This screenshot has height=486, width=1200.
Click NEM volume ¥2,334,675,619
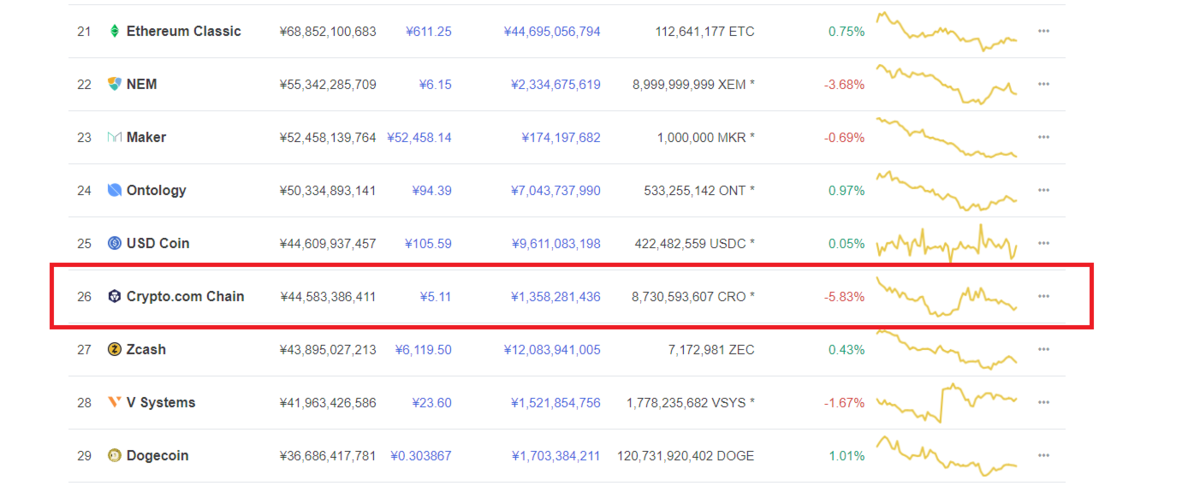(556, 84)
